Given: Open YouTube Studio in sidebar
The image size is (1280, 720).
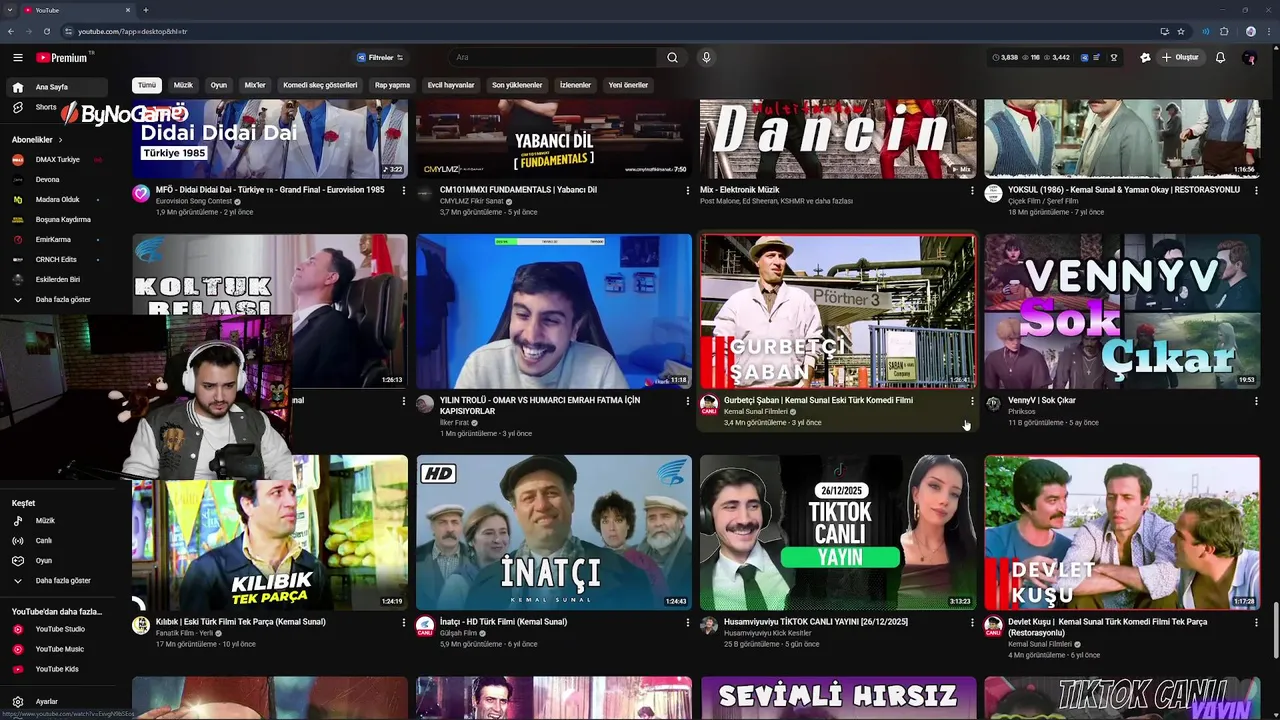Looking at the screenshot, I should [x=60, y=629].
